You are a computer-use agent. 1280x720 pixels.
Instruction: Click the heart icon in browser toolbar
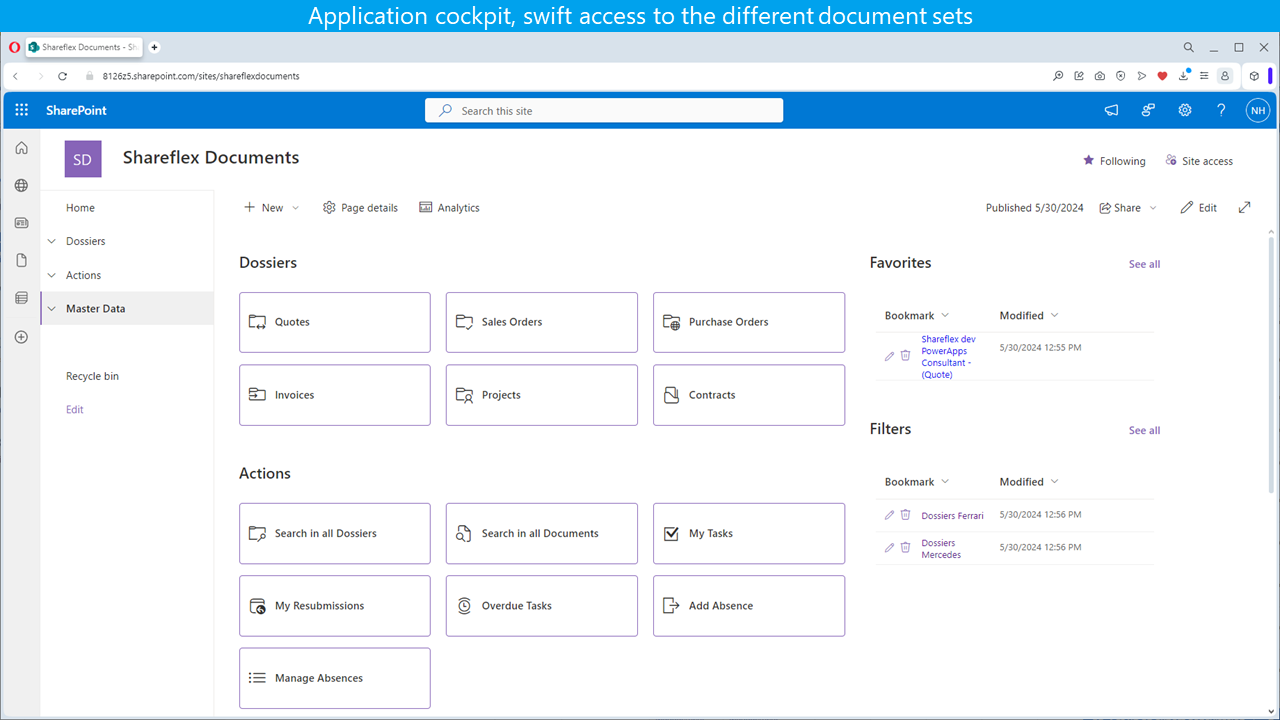pyautogui.click(x=1162, y=76)
